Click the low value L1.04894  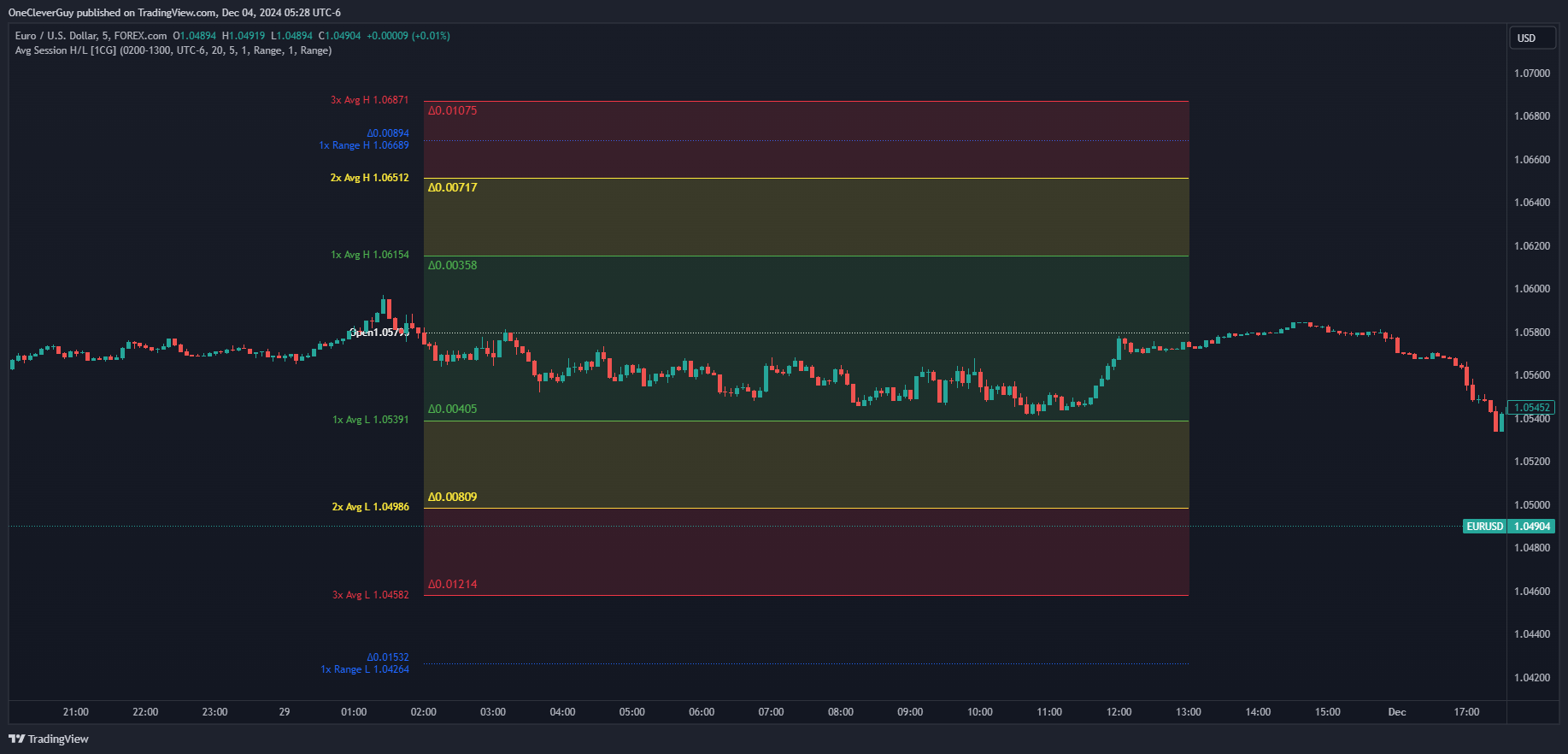[x=291, y=36]
